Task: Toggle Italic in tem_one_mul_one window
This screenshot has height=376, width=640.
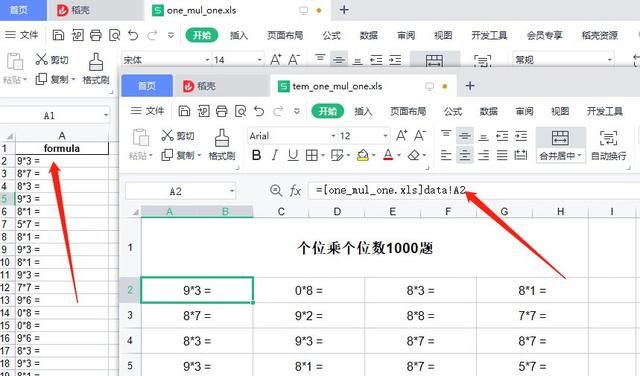Action: pos(275,155)
